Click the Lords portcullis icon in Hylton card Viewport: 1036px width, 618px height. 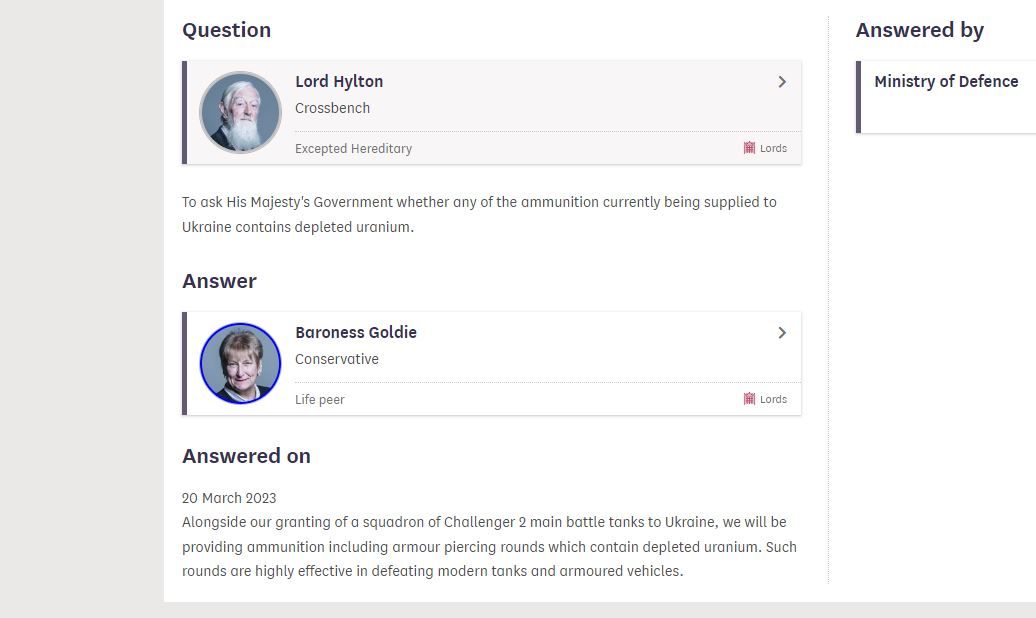click(749, 148)
